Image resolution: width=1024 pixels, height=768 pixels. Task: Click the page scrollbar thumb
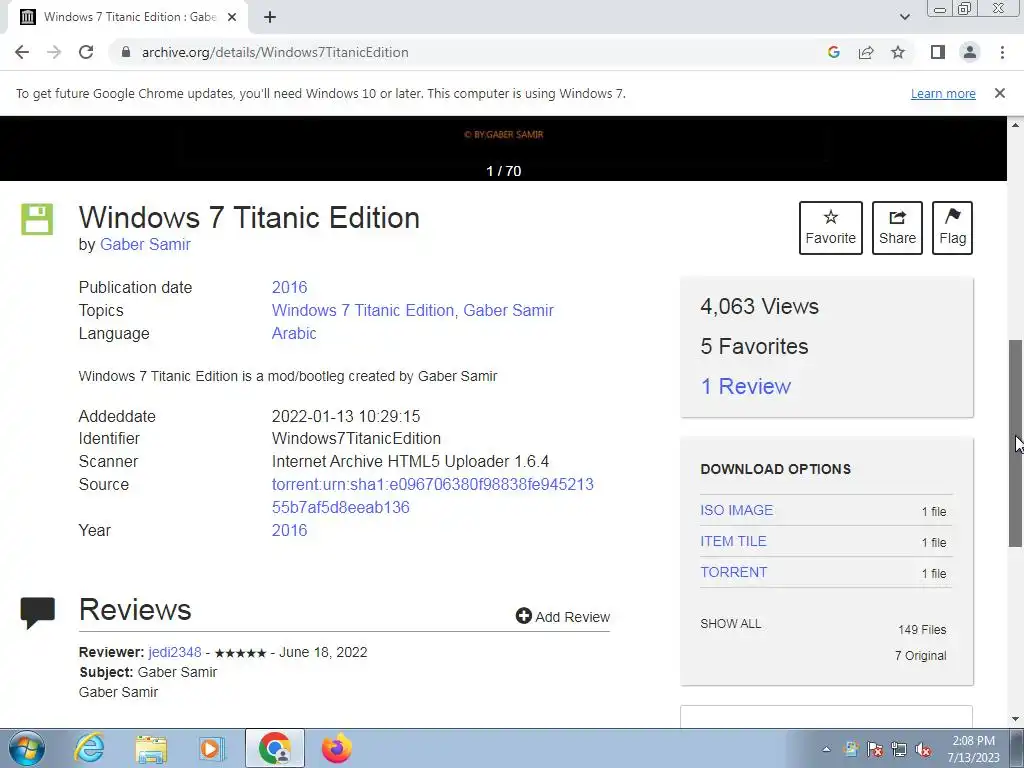pyautogui.click(x=1016, y=443)
